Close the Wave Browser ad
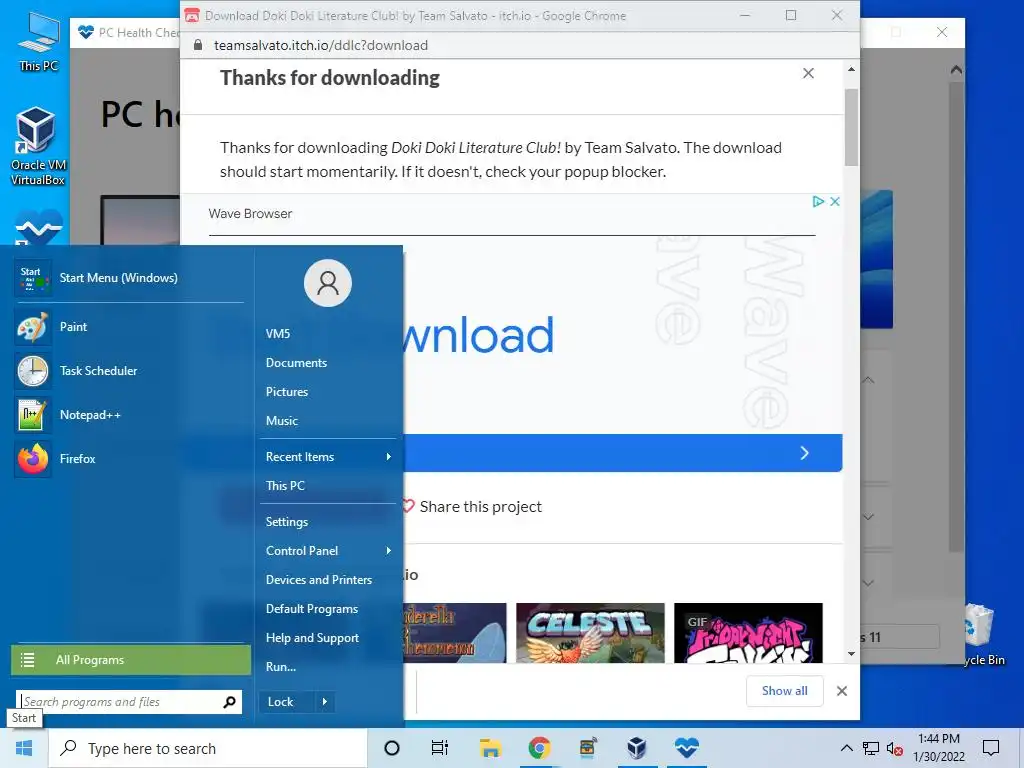 tap(835, 201)
